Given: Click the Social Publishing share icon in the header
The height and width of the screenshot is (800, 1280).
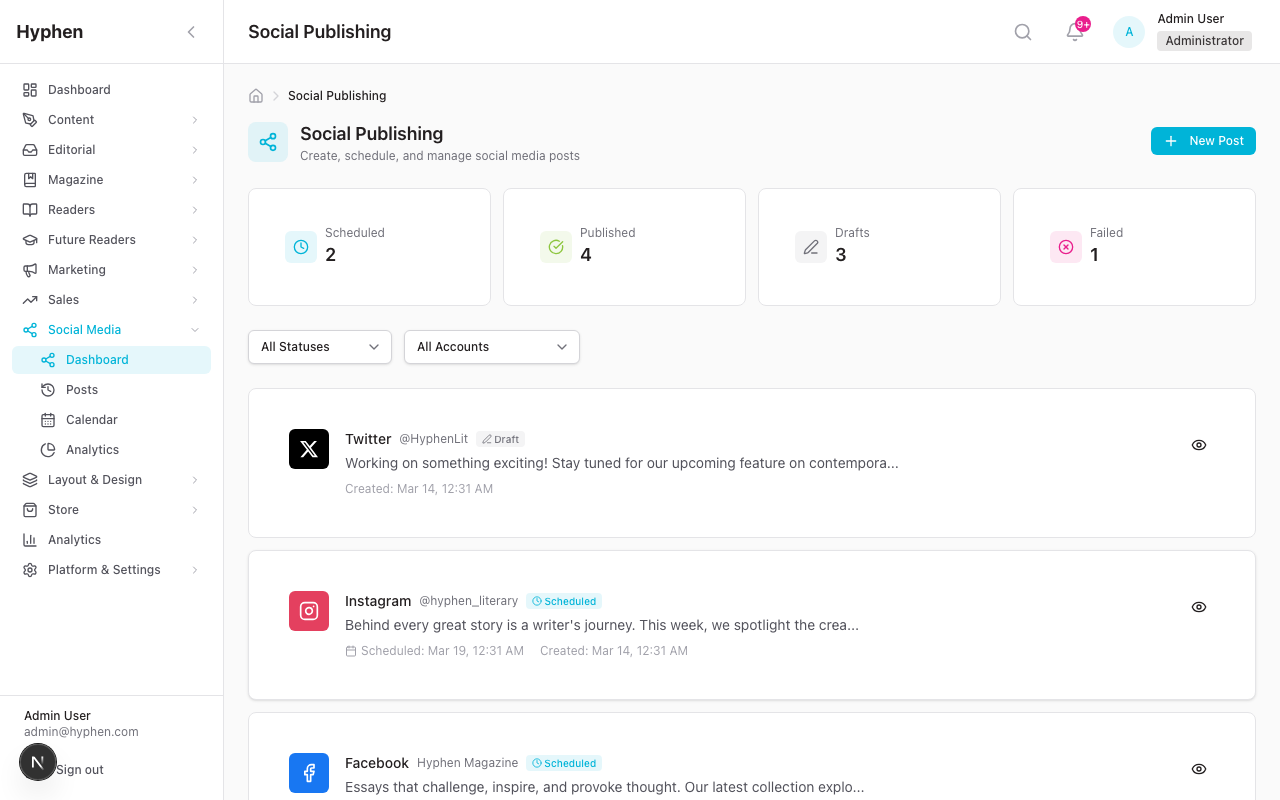Looking at the screenshot, I should pyautogui.click(x=268, y=141).
